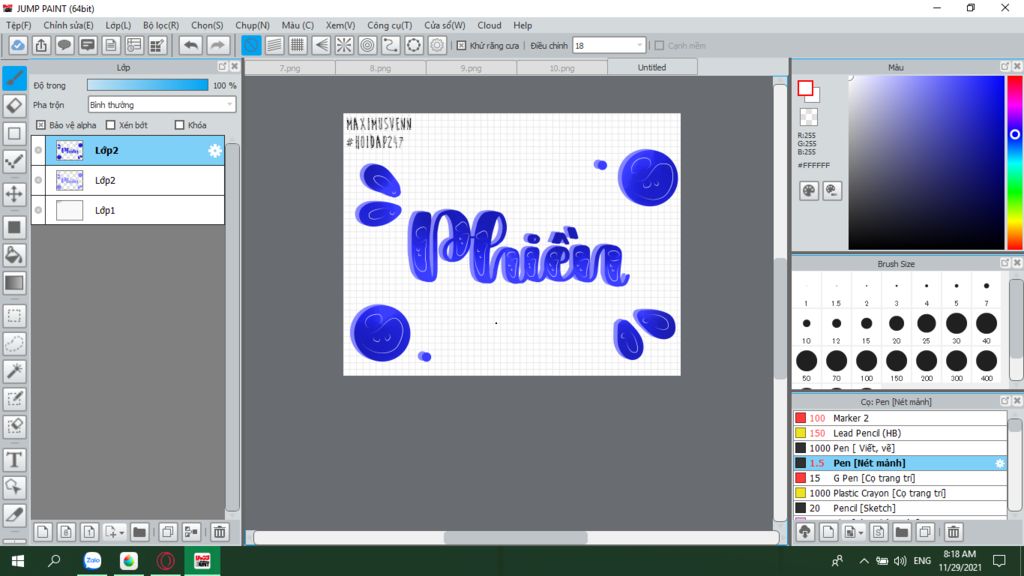The height and width of the screenshot is (576, 1024).
Task: Open Zalo from the taskbar
Action: pos(92,561)
